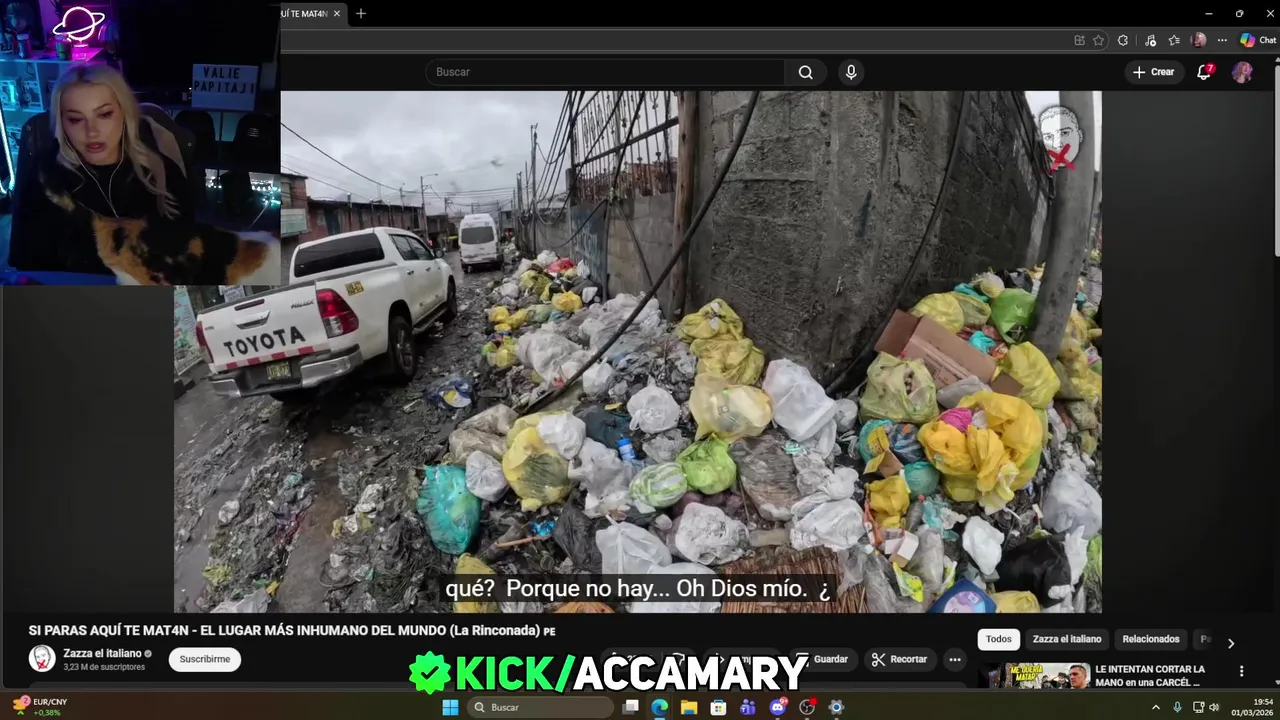The width and height of the screenshot is (1280, 720).
Task: Click the tray microphone indicator
Action: click(1178, 707)
